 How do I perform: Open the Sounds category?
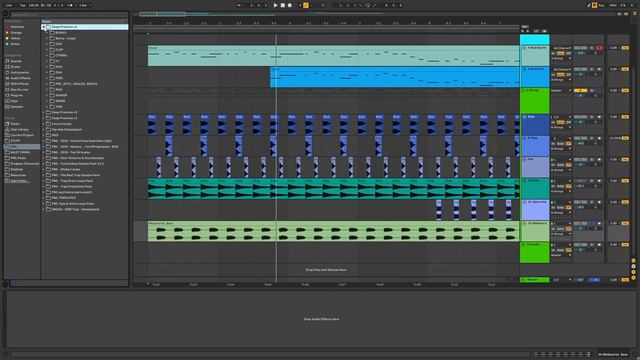(16, 61)
